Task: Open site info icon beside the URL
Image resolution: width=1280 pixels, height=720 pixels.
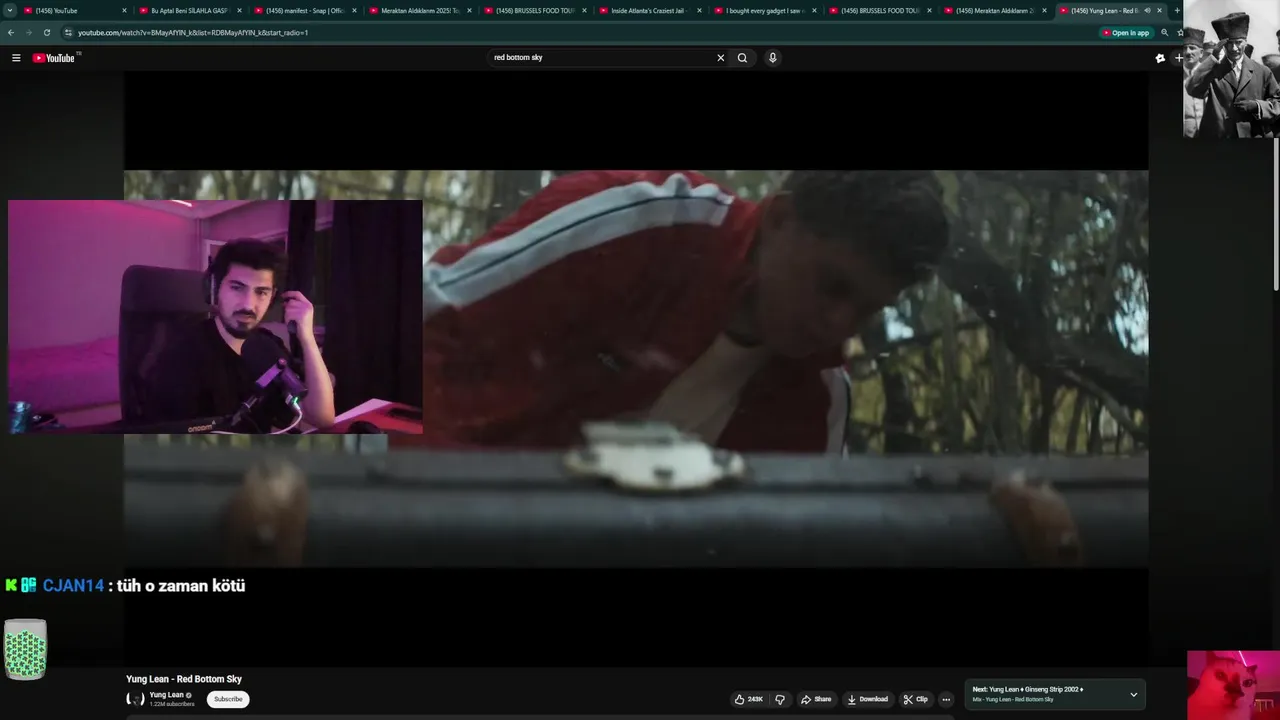Action: coord(68,32)
